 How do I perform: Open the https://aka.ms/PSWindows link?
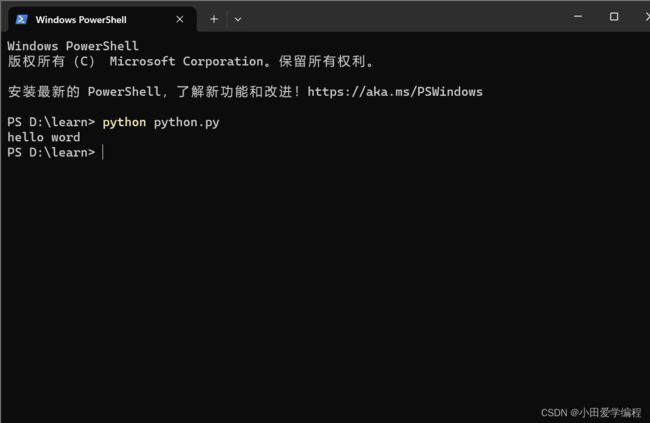[x=395, y=92]
